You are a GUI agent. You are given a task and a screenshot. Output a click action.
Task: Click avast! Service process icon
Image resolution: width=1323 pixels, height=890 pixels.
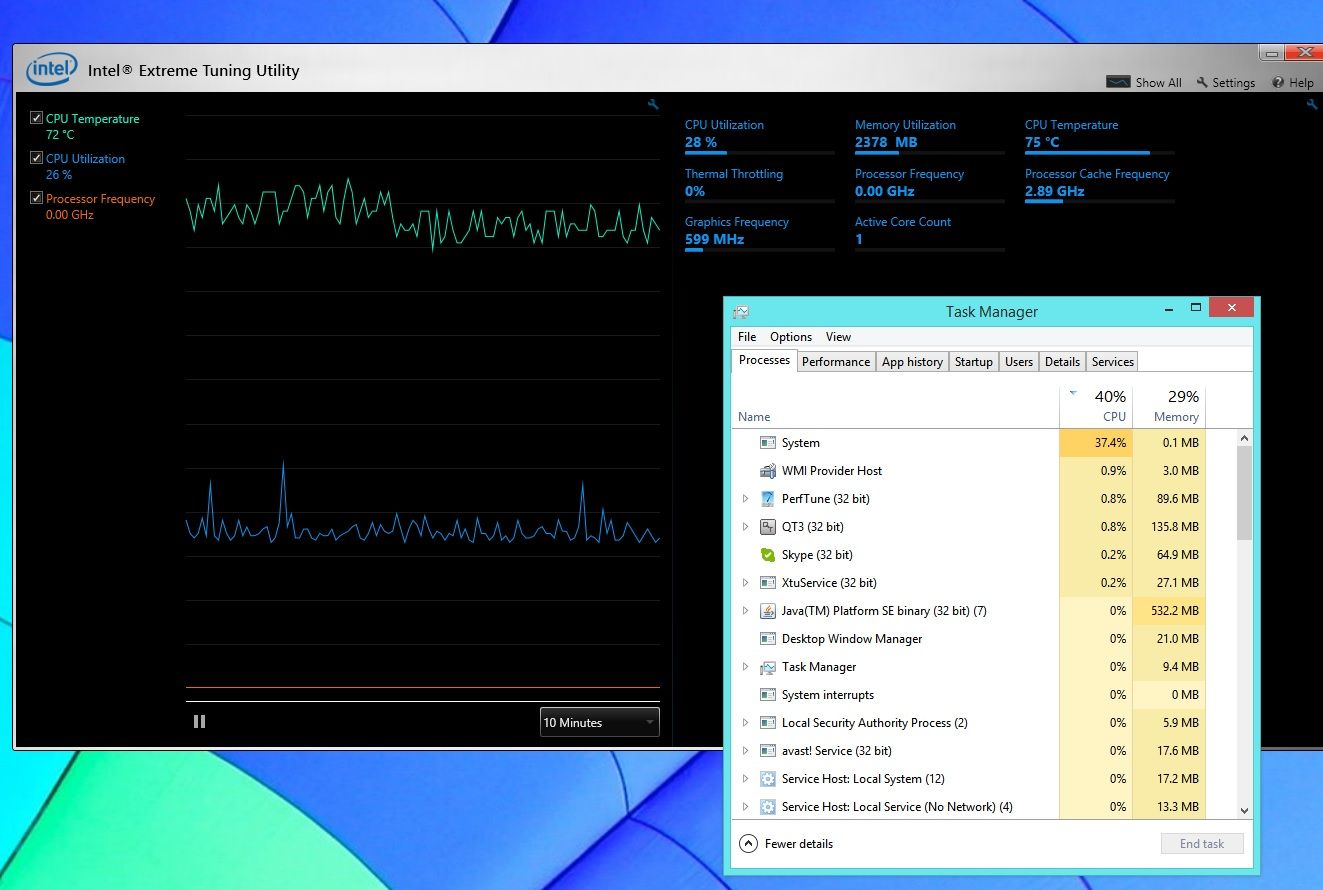768,750
